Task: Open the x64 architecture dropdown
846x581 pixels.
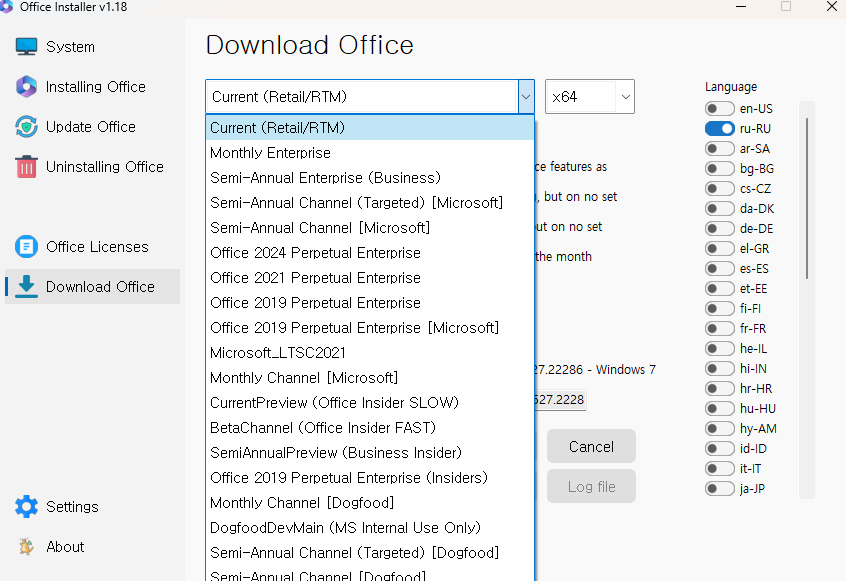Action: coord(590,97)
